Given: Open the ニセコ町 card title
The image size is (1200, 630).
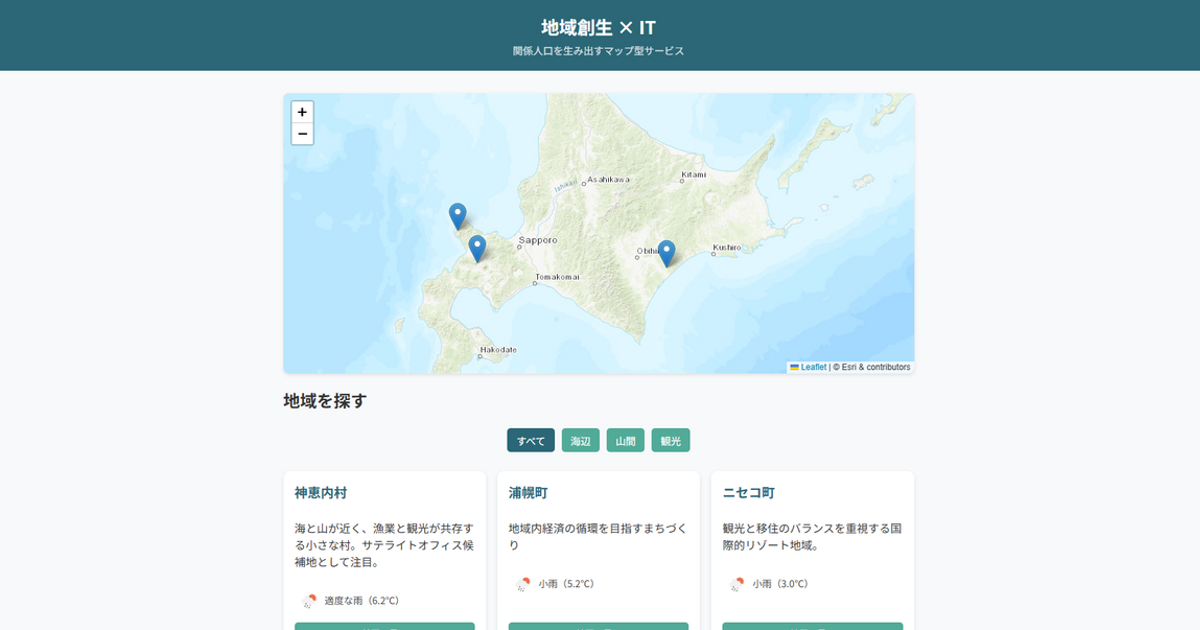Looking at the screenshot, I should (749, 493).
